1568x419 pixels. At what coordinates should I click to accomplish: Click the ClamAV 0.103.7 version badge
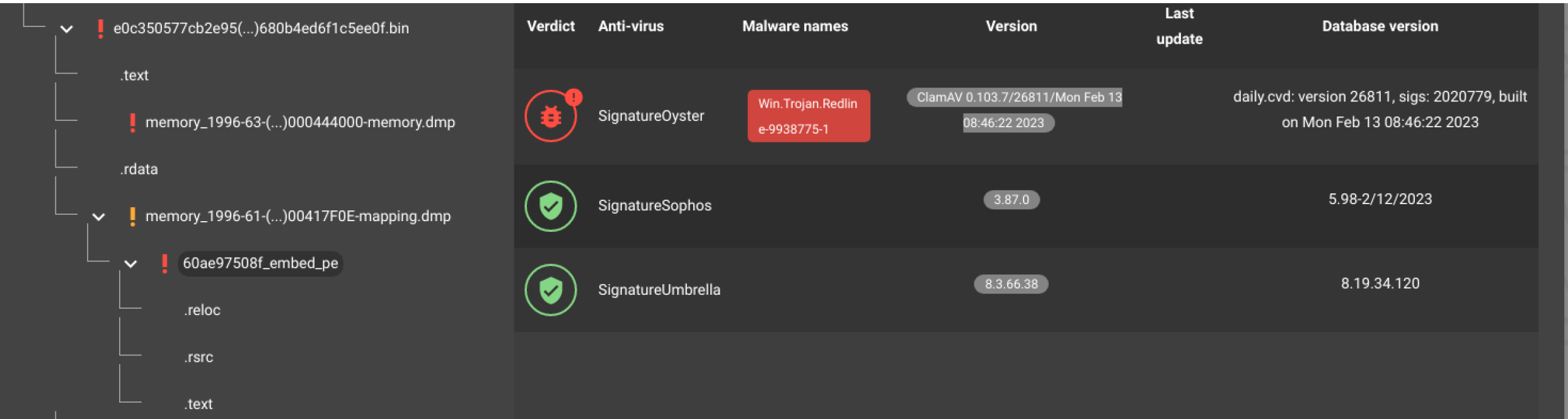[1014, 110]
